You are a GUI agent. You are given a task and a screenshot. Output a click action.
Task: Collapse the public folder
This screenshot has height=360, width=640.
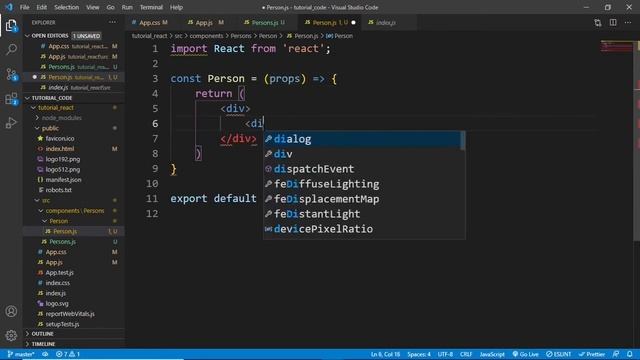(73, 128)
